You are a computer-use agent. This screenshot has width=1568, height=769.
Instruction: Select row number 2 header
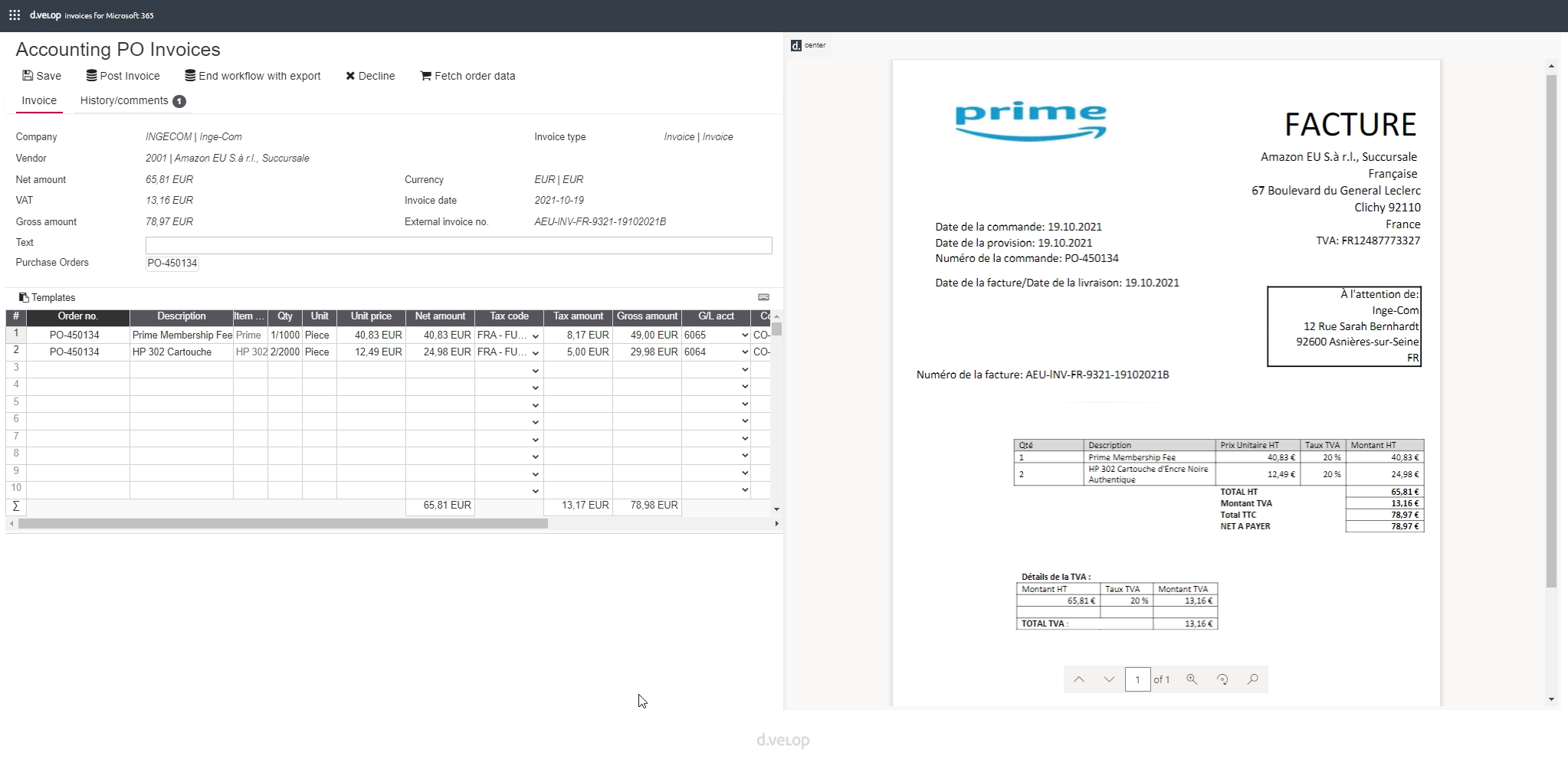tap(16, 352)
